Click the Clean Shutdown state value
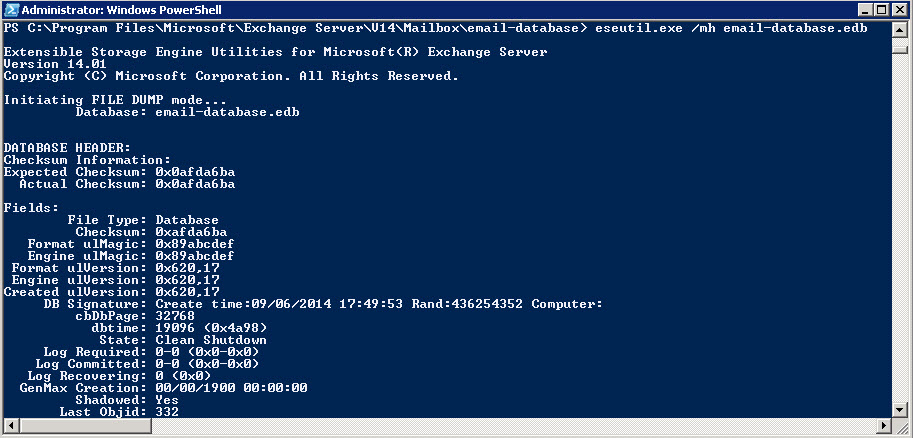This screenshot has height=438, width=913. tap(211, 340)
